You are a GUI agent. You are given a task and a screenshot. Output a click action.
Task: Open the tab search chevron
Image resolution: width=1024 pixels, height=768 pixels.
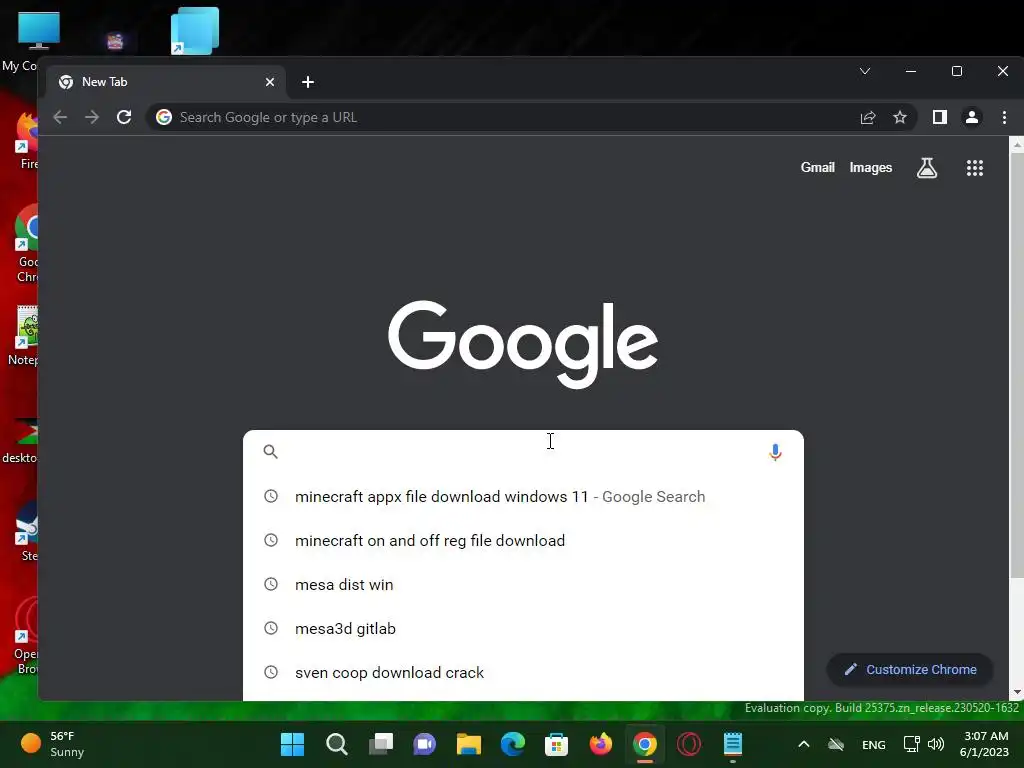click(x=865, y=71)
